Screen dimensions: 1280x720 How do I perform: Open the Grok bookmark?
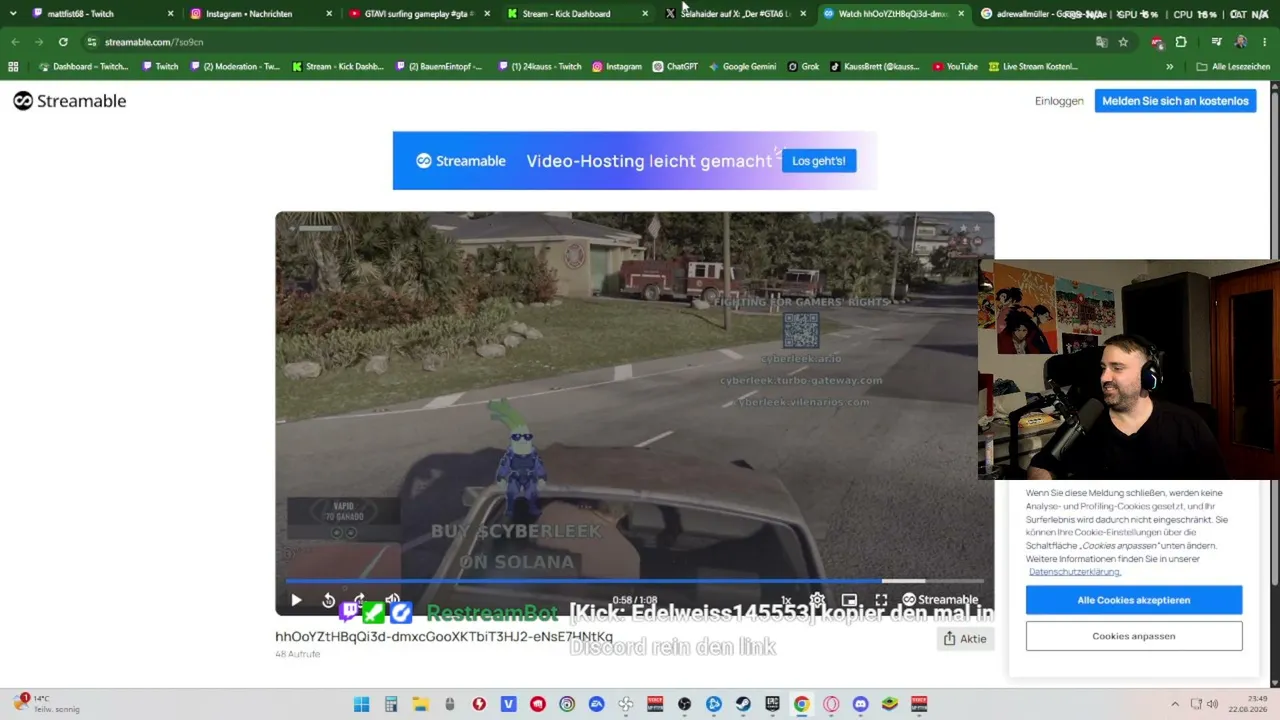pos(803,66)
